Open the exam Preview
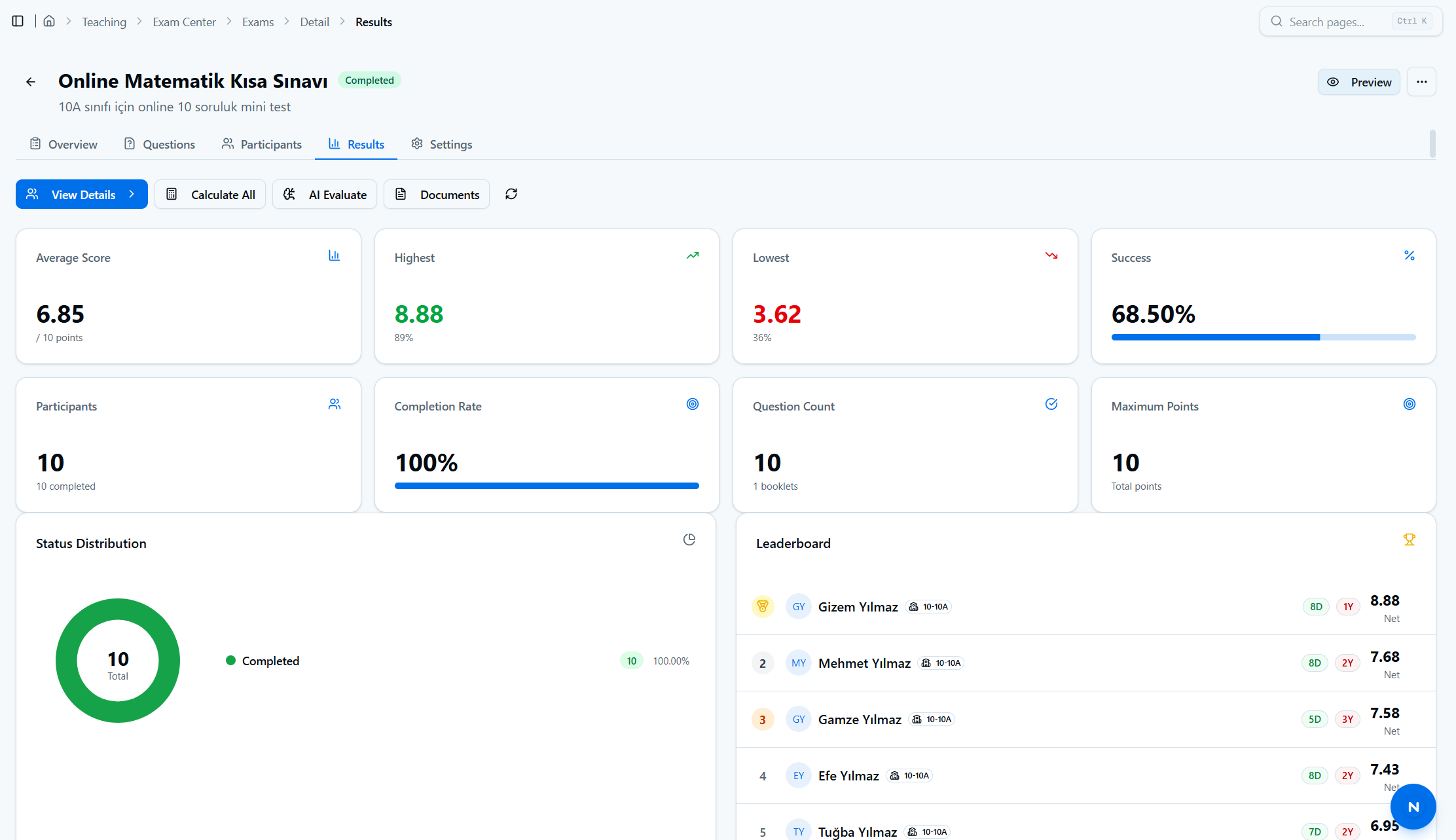The width and height of the screenshot is (1456, 840). pos(1359,82)
